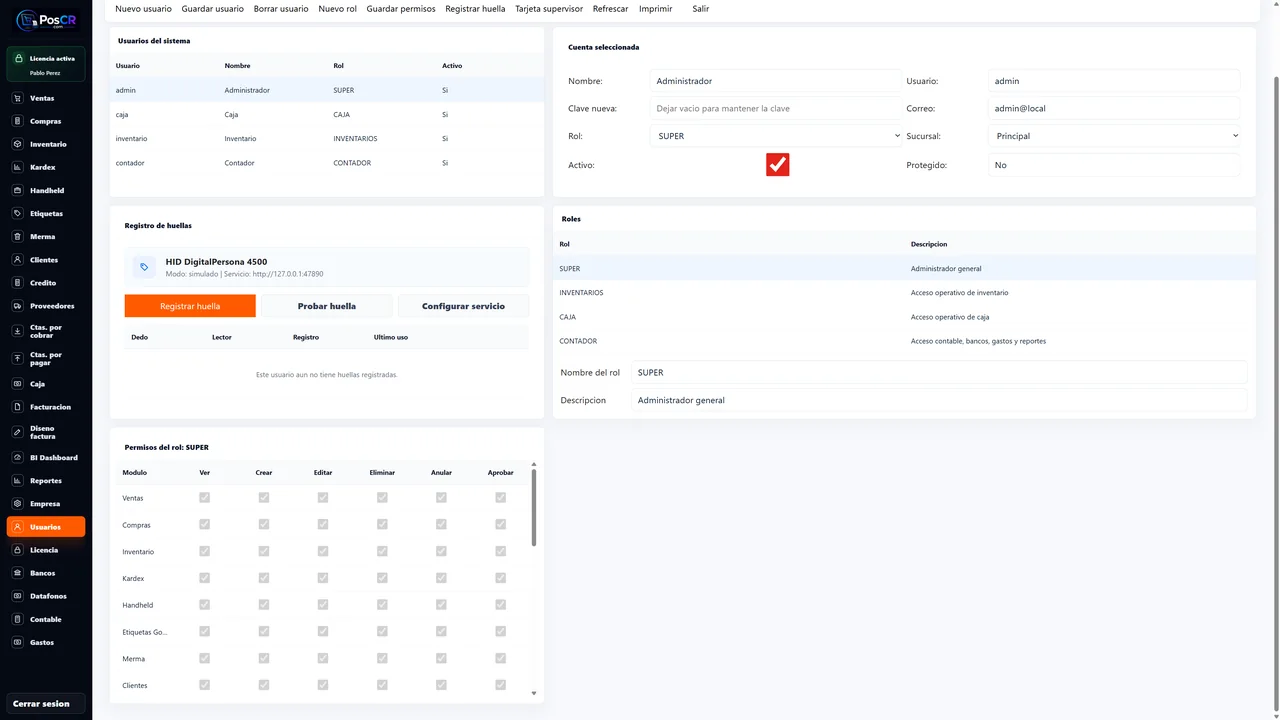Open the Sucursal dropdown showing Principal
This screenshot has height=720, width=1280.
coord(1114,136)
